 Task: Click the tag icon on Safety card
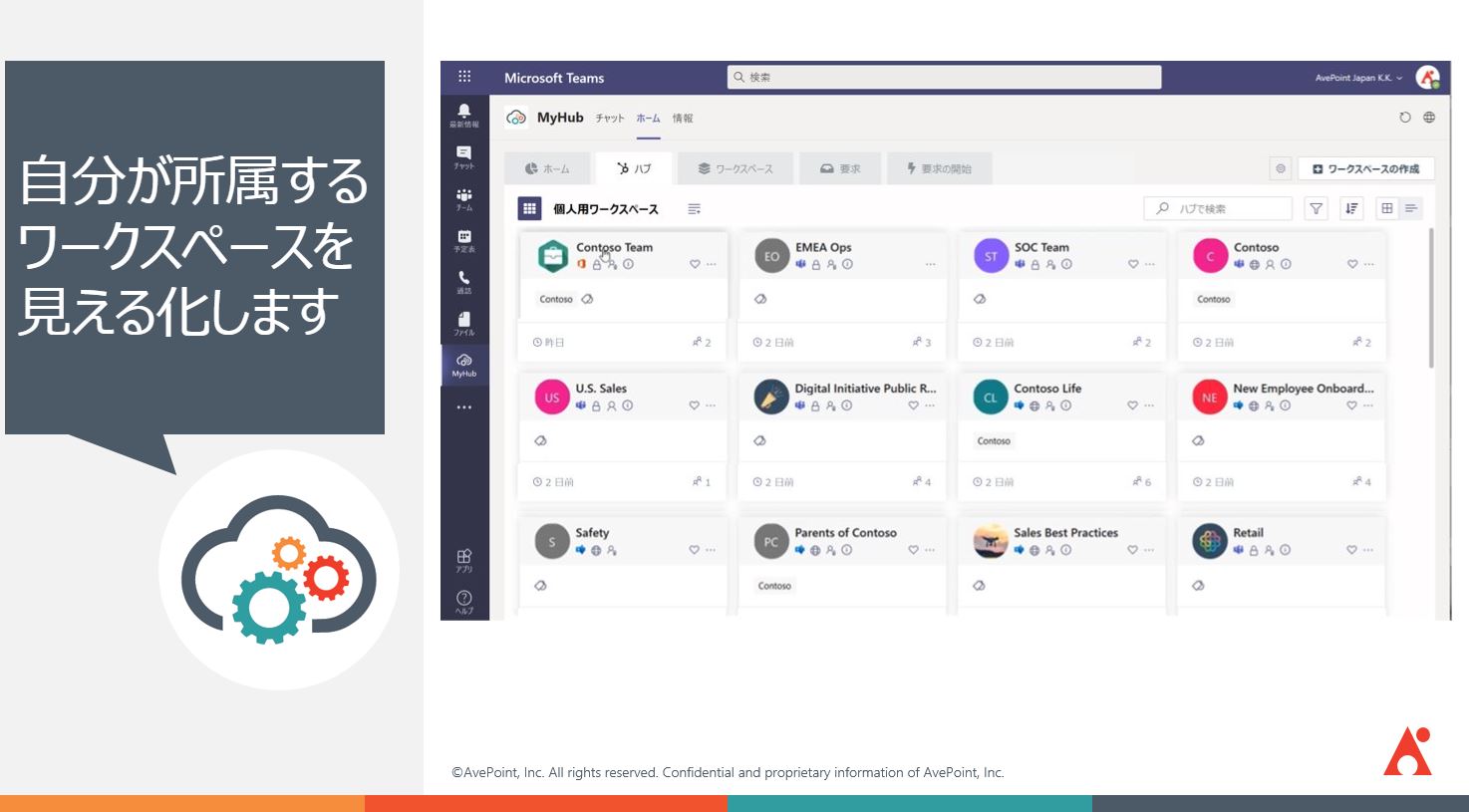[540, 586]
